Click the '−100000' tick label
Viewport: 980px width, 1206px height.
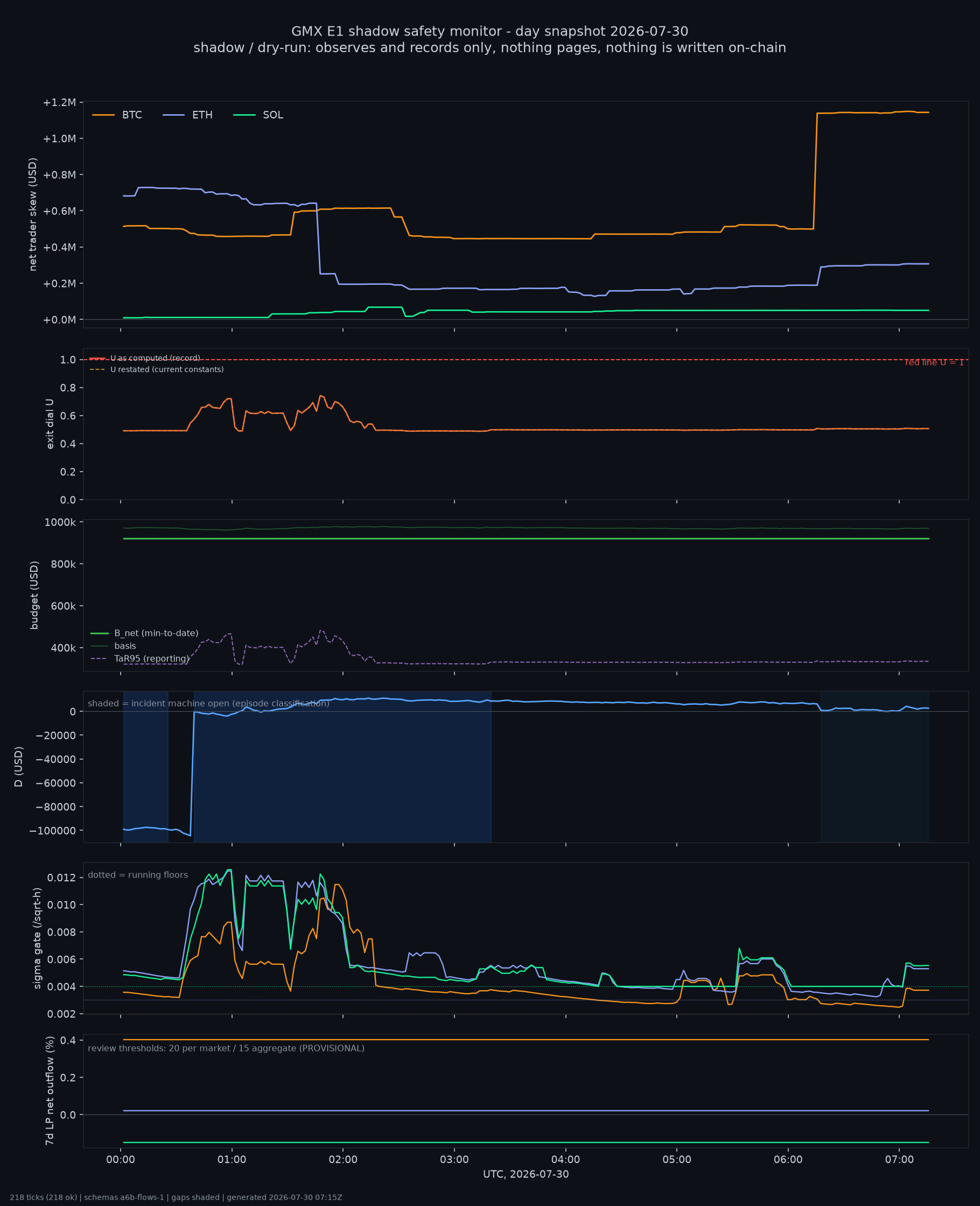pos(53,831)
